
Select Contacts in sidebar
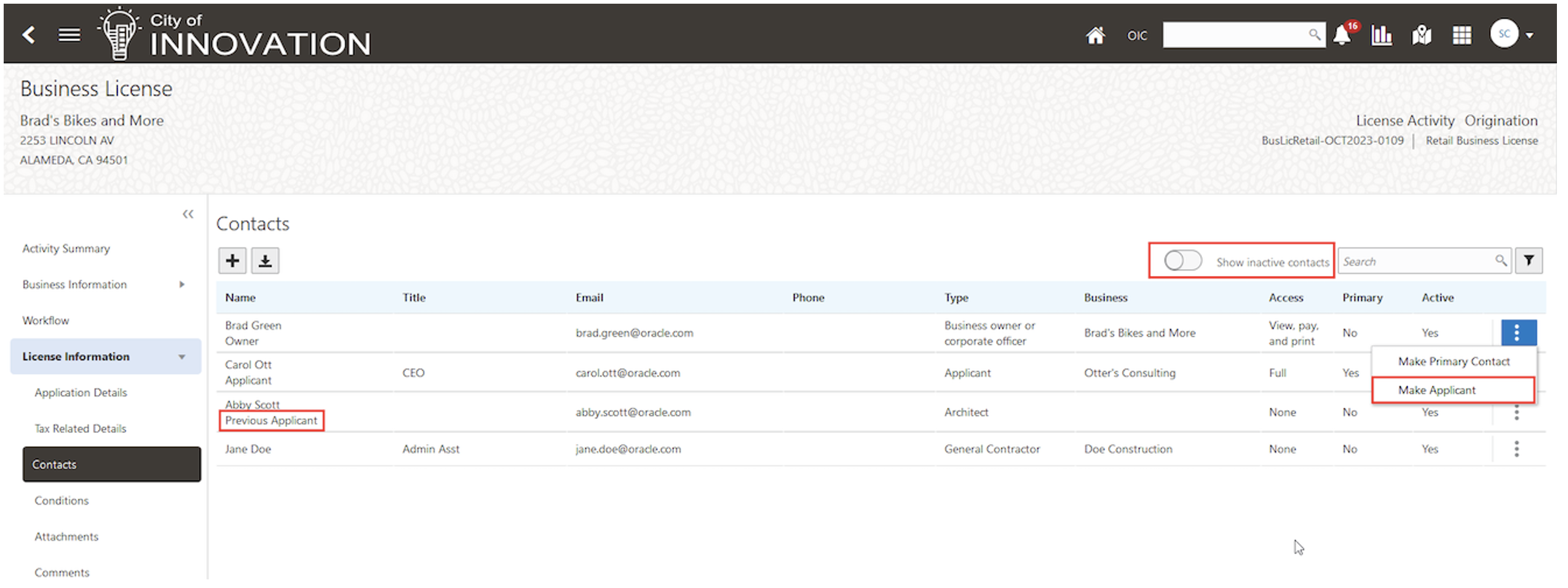pos(111,464)
